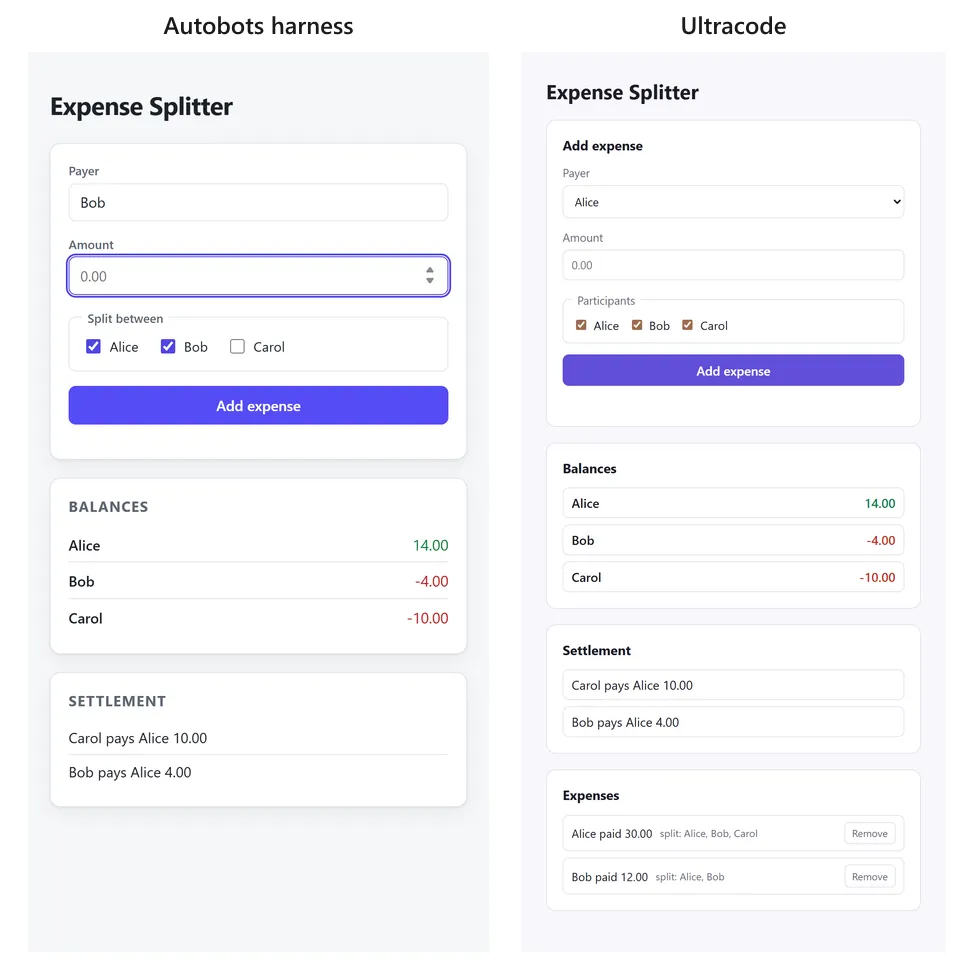Add expense in Autobots harness form
The image size is (974, 980).
[258, 406]
